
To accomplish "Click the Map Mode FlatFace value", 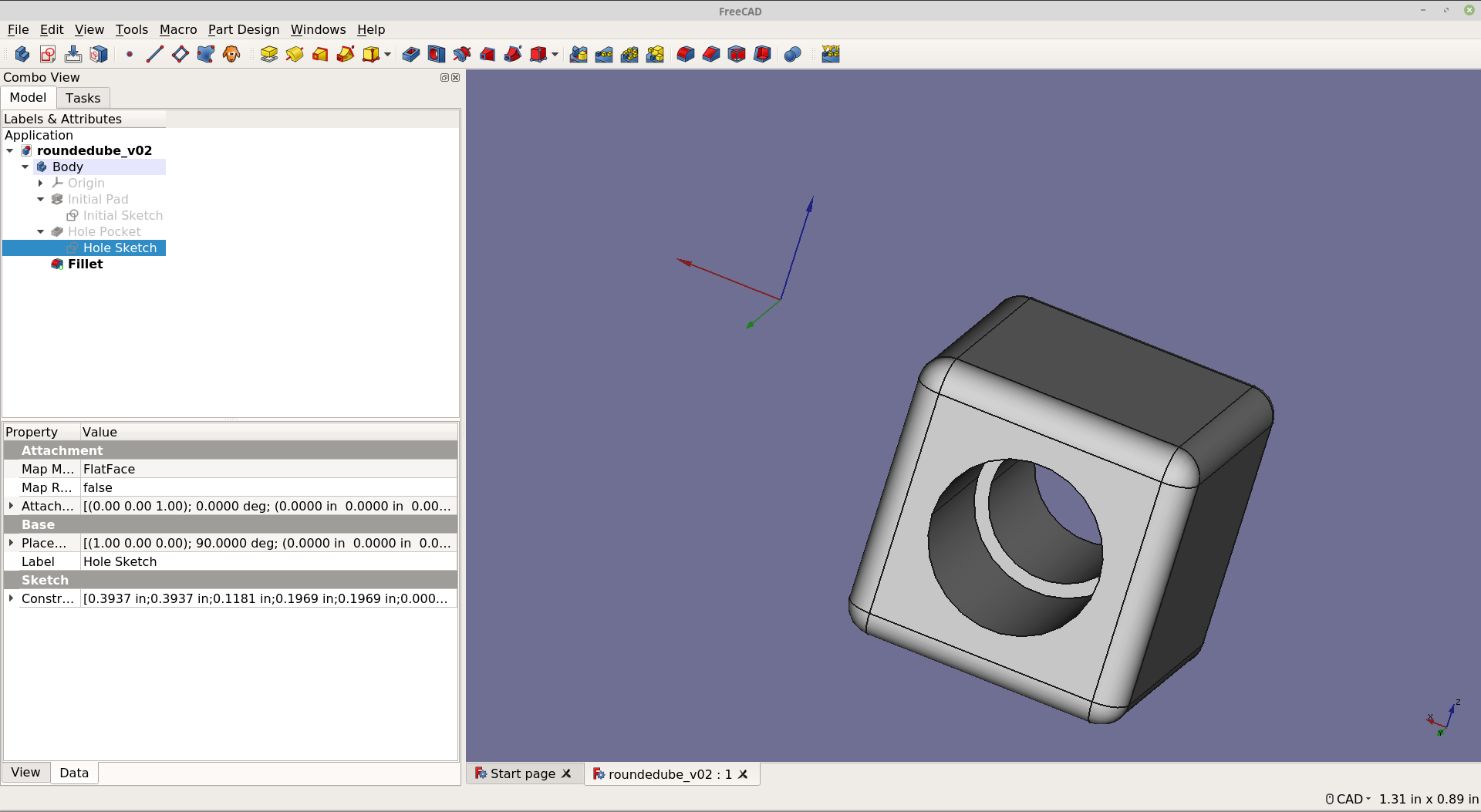I will coord(268,469).
